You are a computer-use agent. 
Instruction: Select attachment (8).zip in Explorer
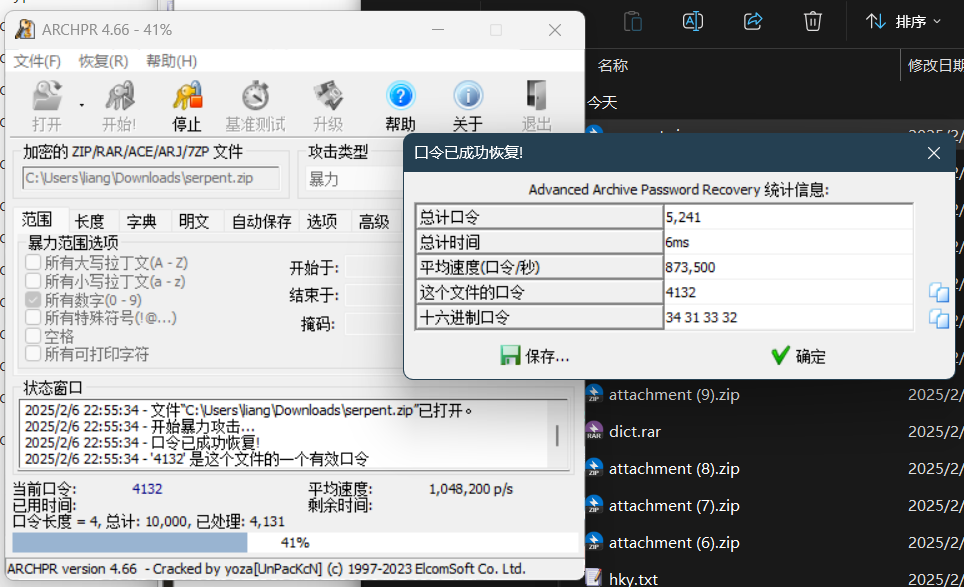point(674,468)
